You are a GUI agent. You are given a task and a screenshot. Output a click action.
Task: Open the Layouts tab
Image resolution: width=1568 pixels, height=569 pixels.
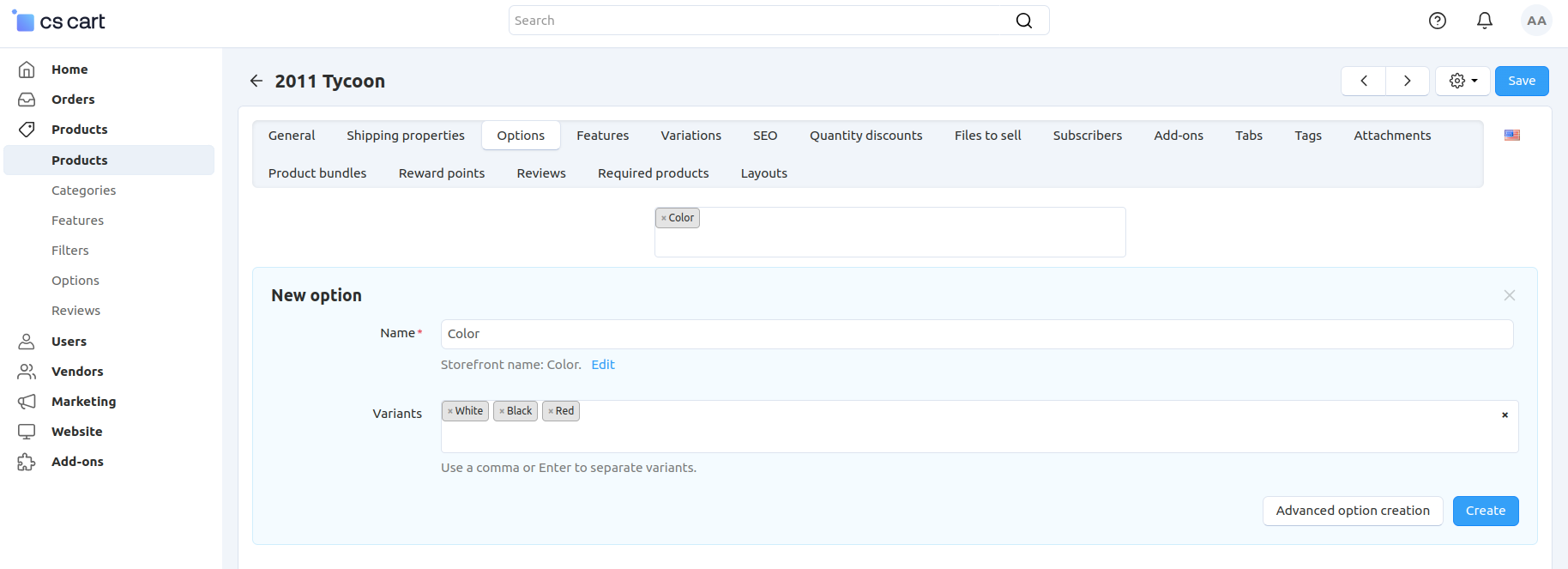click(x=764, y=173)
